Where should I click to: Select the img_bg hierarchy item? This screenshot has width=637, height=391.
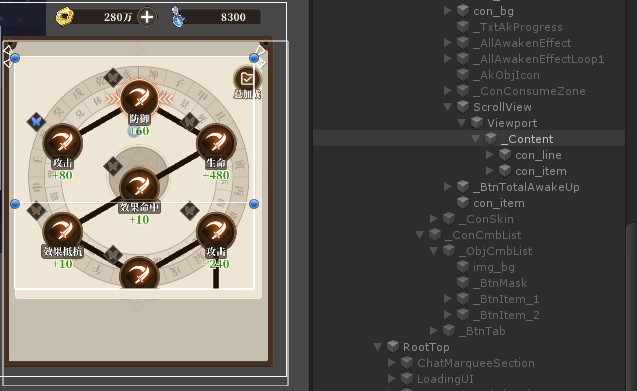pos(494,267)
